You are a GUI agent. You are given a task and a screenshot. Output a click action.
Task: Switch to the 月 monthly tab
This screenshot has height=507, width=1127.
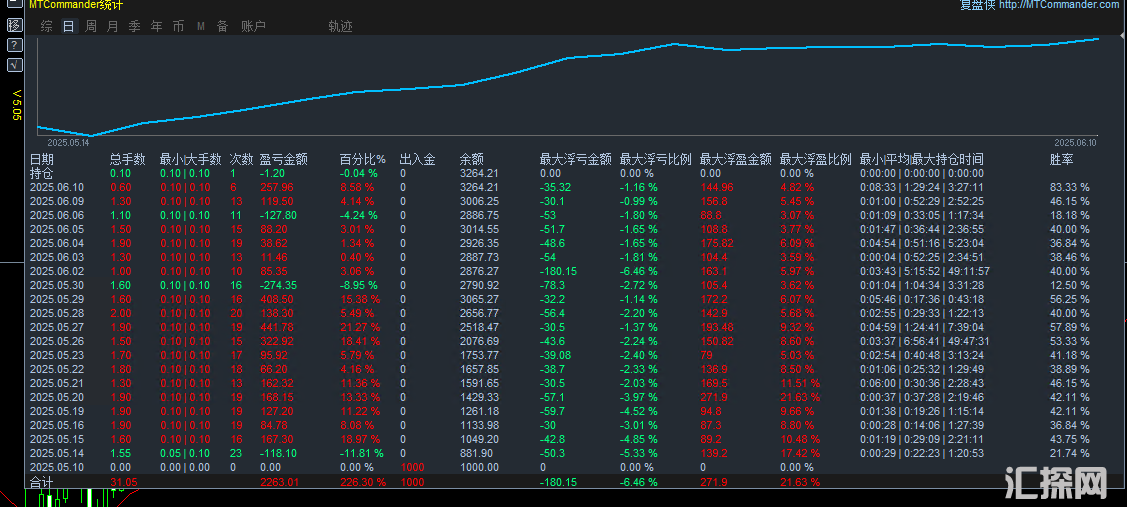point(112,27)
